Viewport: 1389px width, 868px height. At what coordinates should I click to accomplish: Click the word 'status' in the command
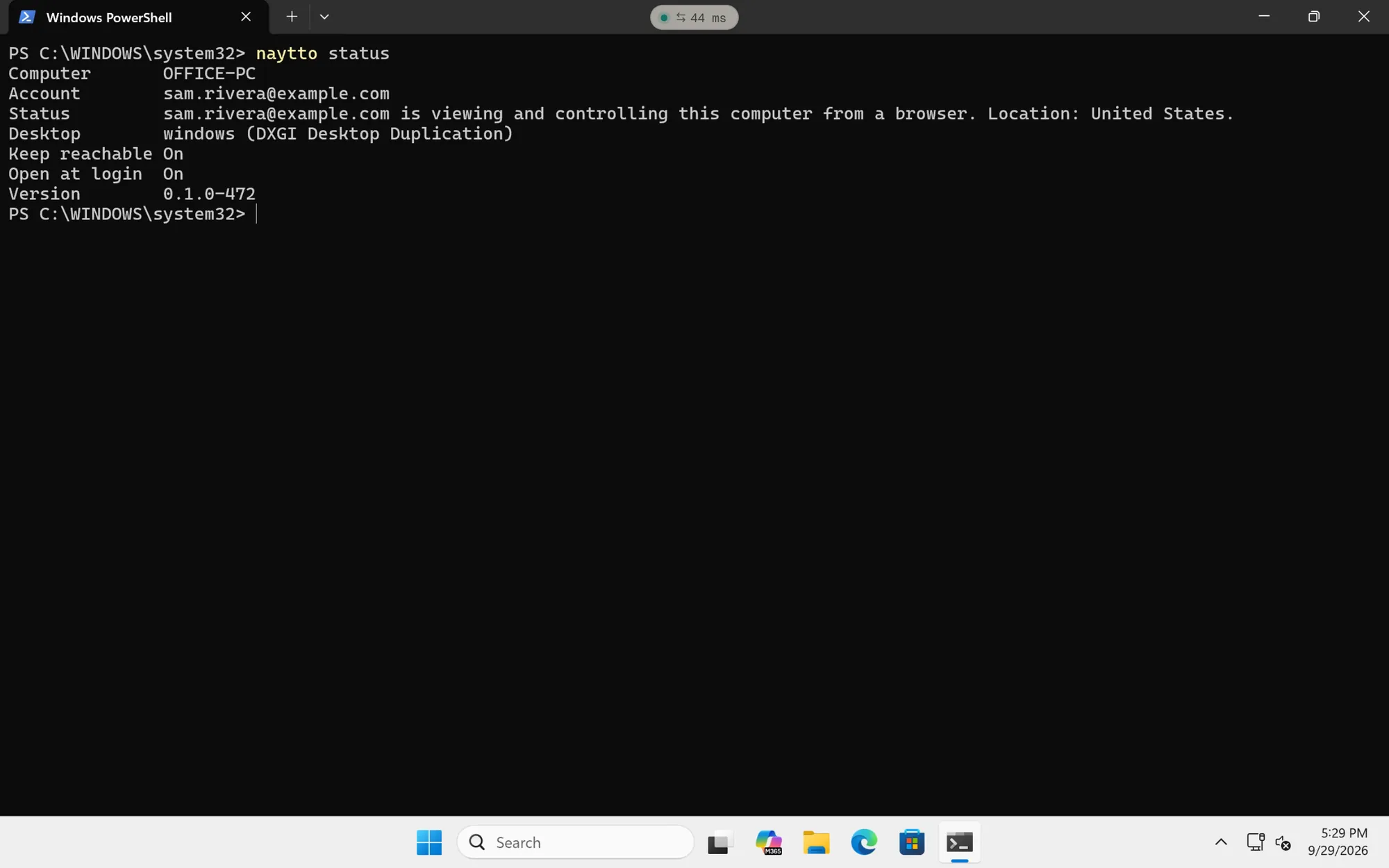coord(358,53)
